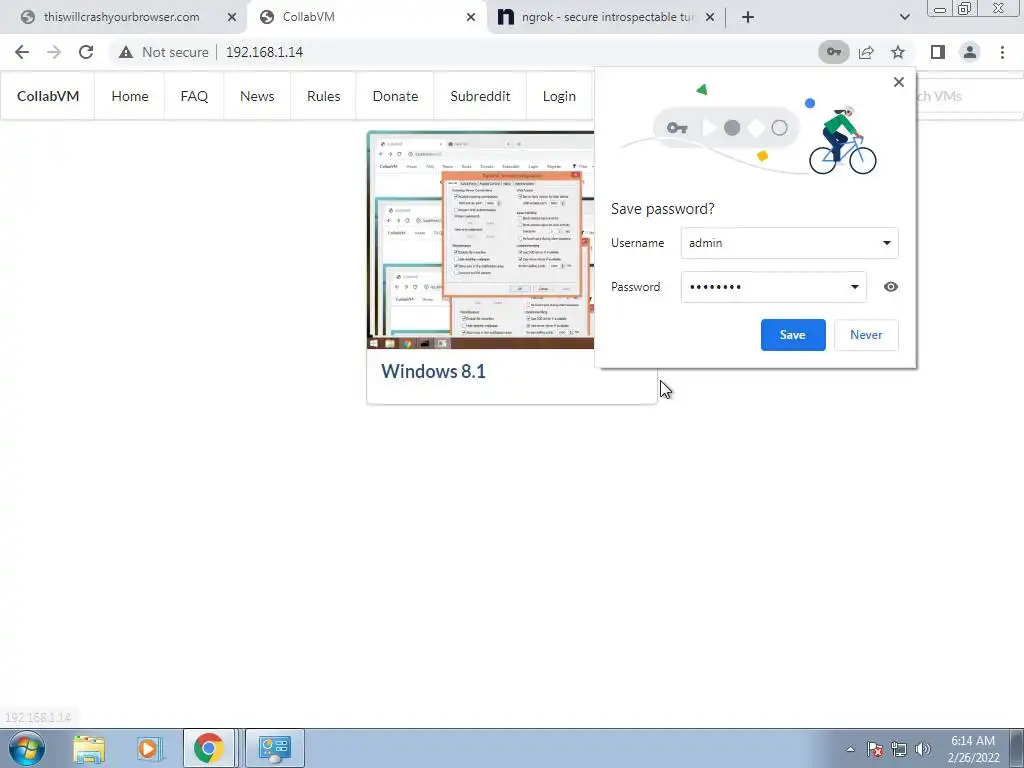Expand the Password dropdown arrow
1024x768 pixels.
[854, 287]
